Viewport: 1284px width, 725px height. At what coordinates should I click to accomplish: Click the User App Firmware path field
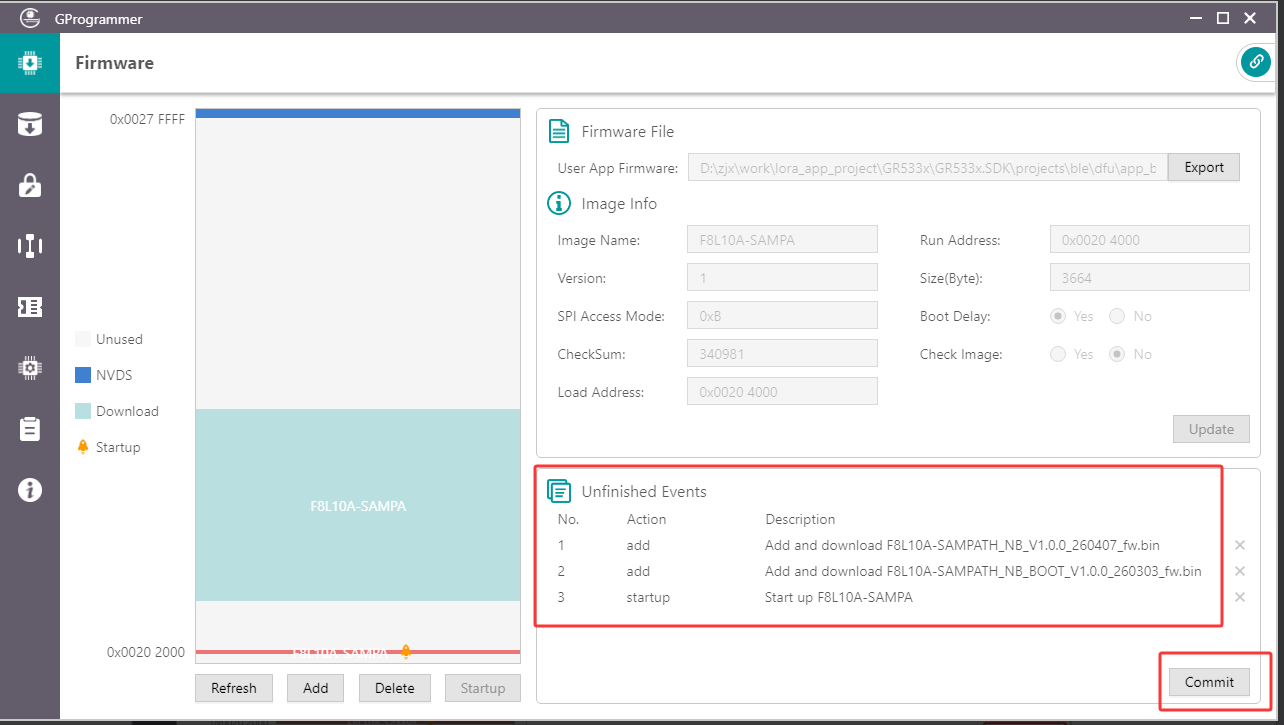pos(927,168)
